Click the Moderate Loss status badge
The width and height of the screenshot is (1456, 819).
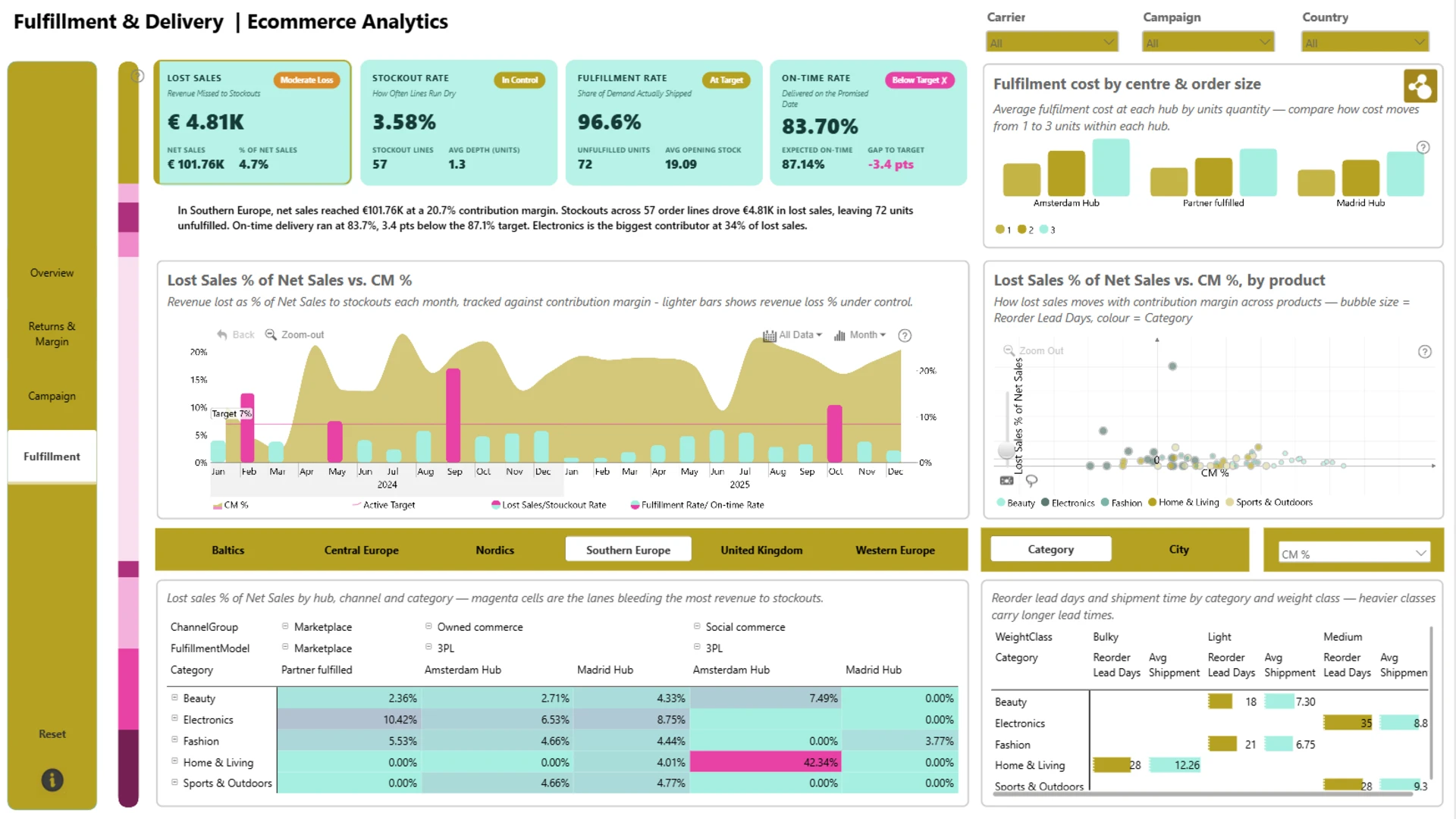point(307,80)
